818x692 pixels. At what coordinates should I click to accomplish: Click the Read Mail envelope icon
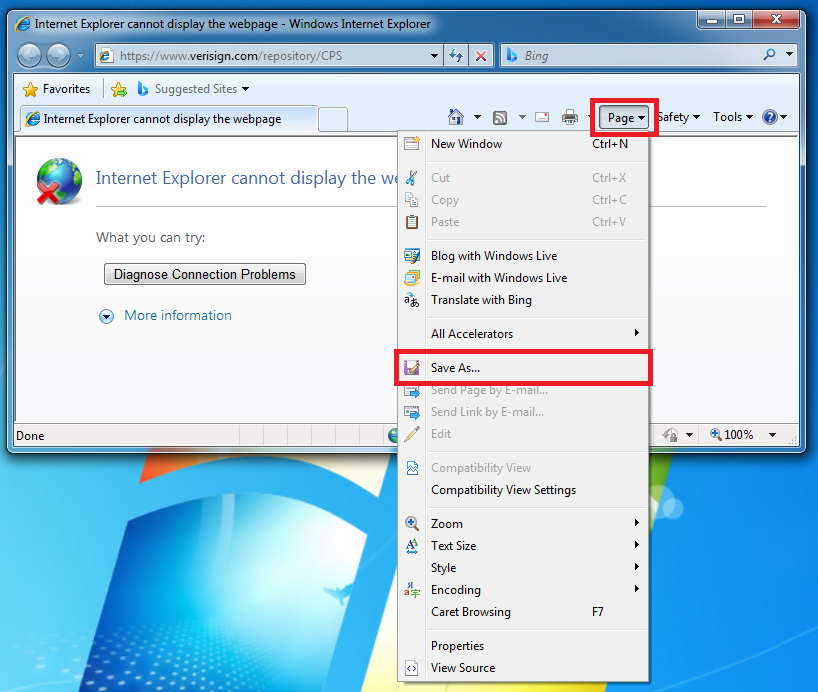click(x=542, y=117)
